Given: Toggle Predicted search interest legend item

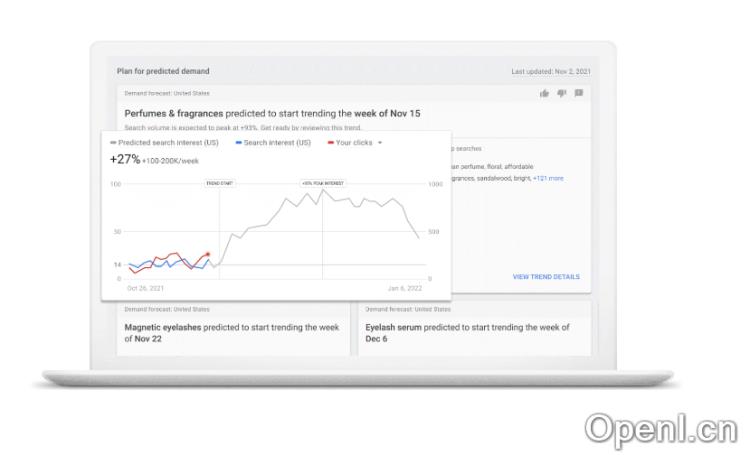Looking at the screenshot, I should 165,143.
